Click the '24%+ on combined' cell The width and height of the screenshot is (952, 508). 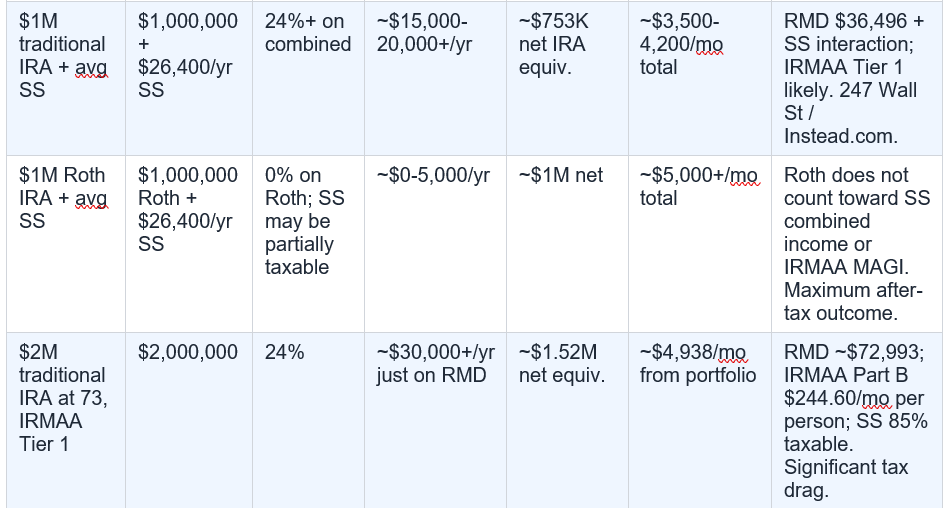click(308, 78)
